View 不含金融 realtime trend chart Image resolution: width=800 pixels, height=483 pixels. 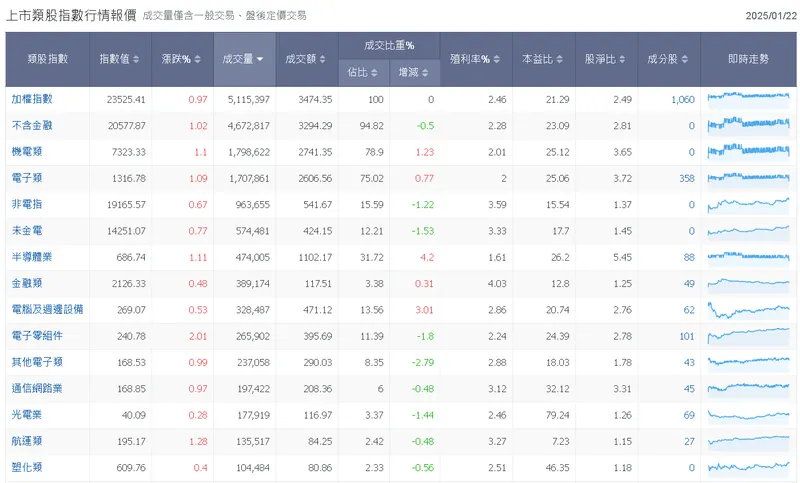click(x=748, y=125)
